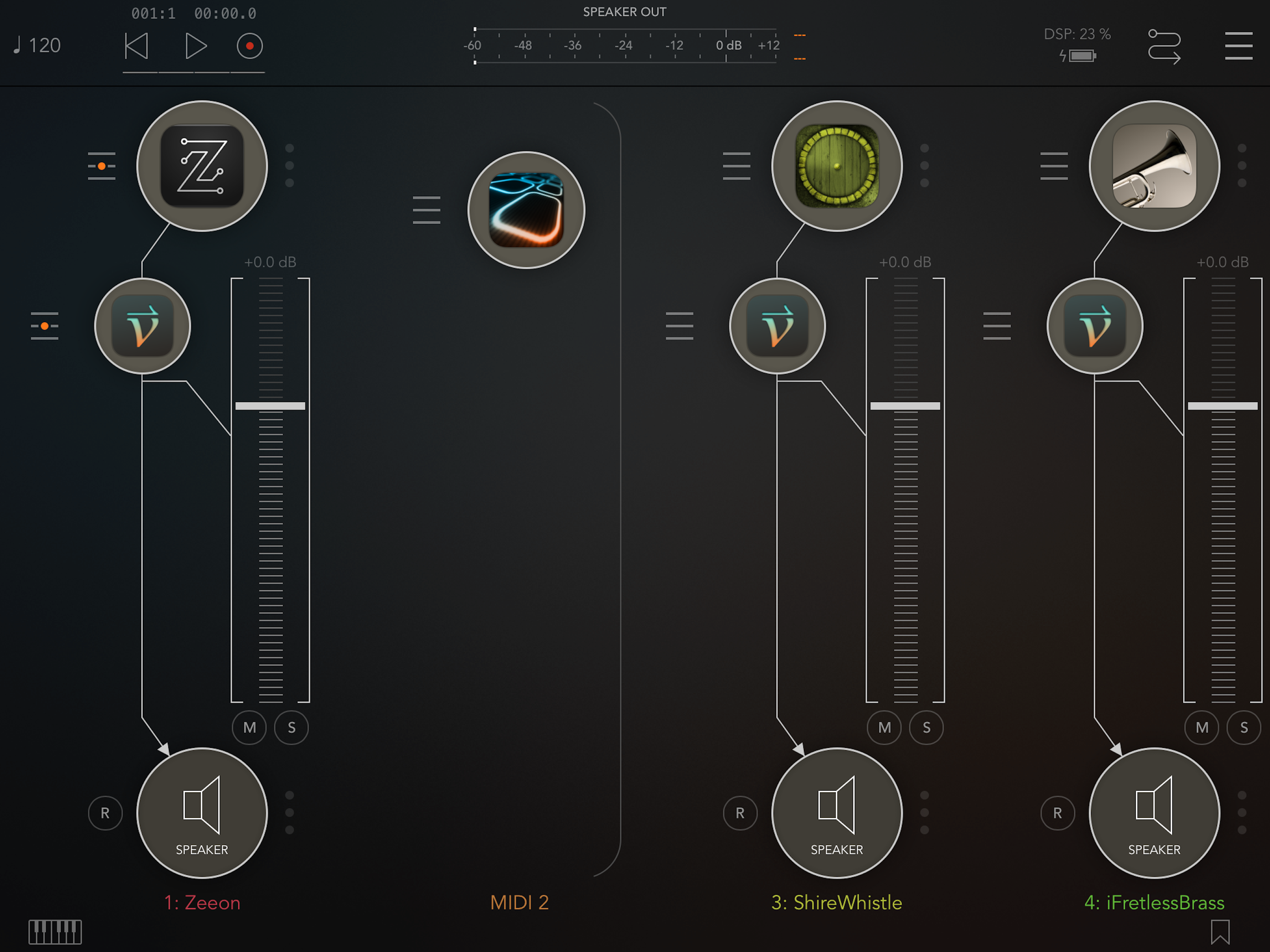This screenshot has width=1270, height=952.
Task: Open the on-screen piano keyboard
Action: (55, 932)
